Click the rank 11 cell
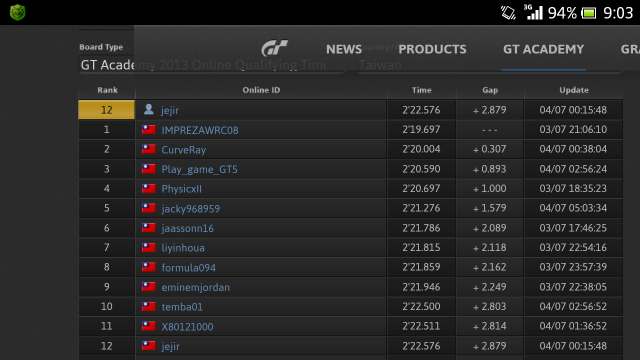640x360 pixels. click(x=107, y=326)
